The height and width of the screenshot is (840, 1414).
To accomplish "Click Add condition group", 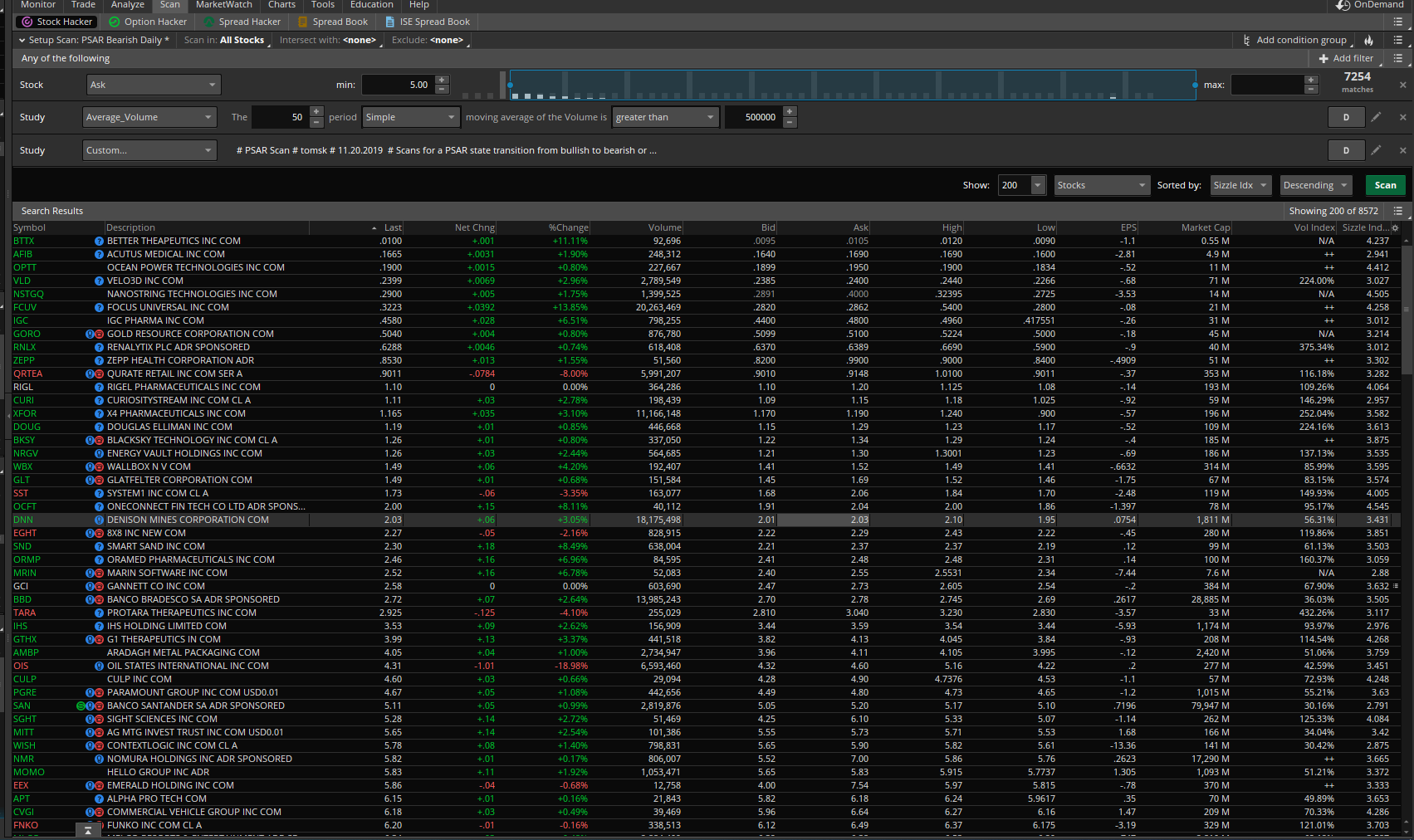I will click(x=1294, y=40).
